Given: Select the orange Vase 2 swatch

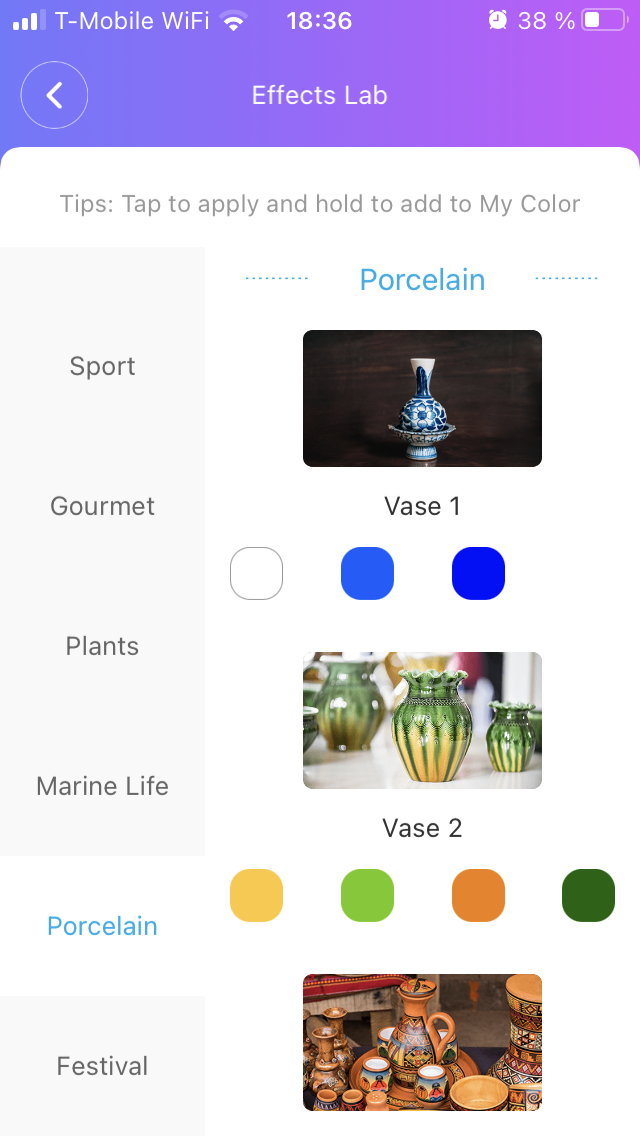Looking at the screenshot, I should [x=478, y=895].
